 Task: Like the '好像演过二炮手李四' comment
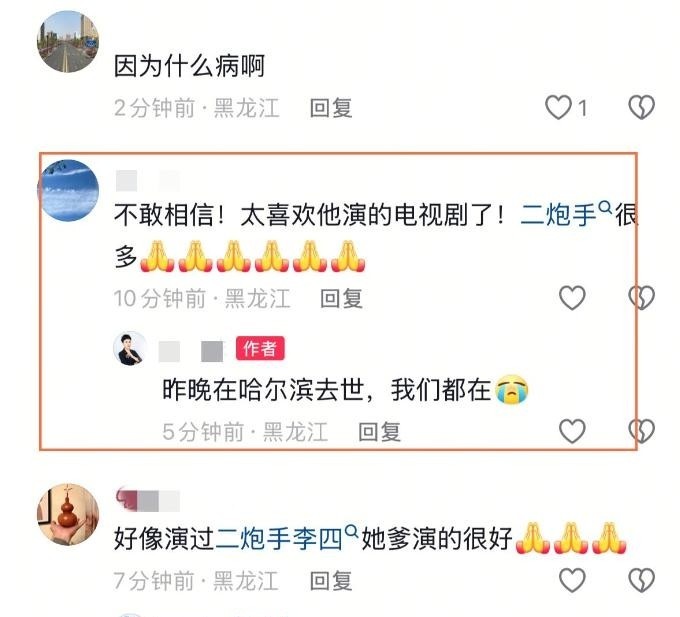pyautogui.click(x=572, y=580)
